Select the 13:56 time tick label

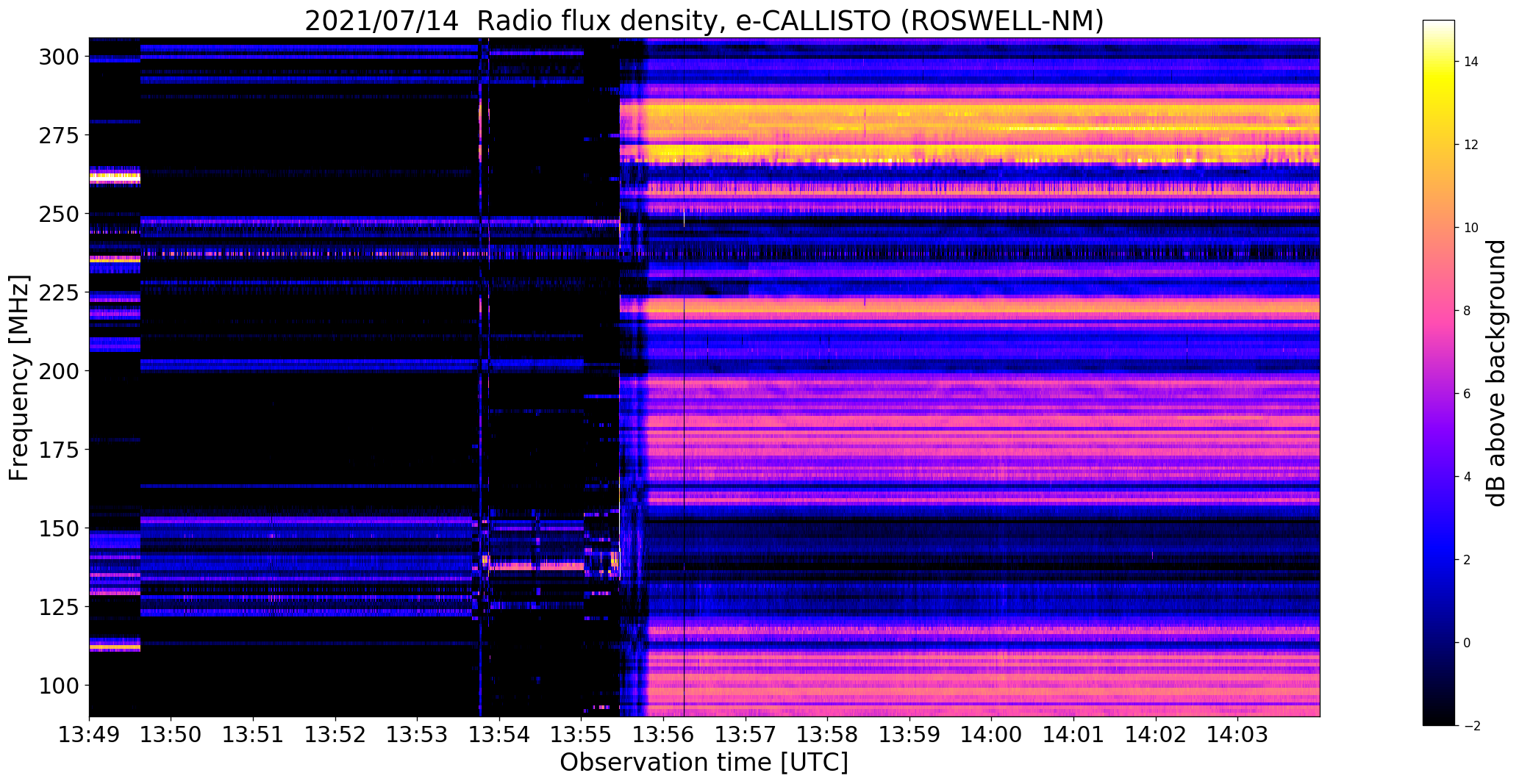(664, 735)
